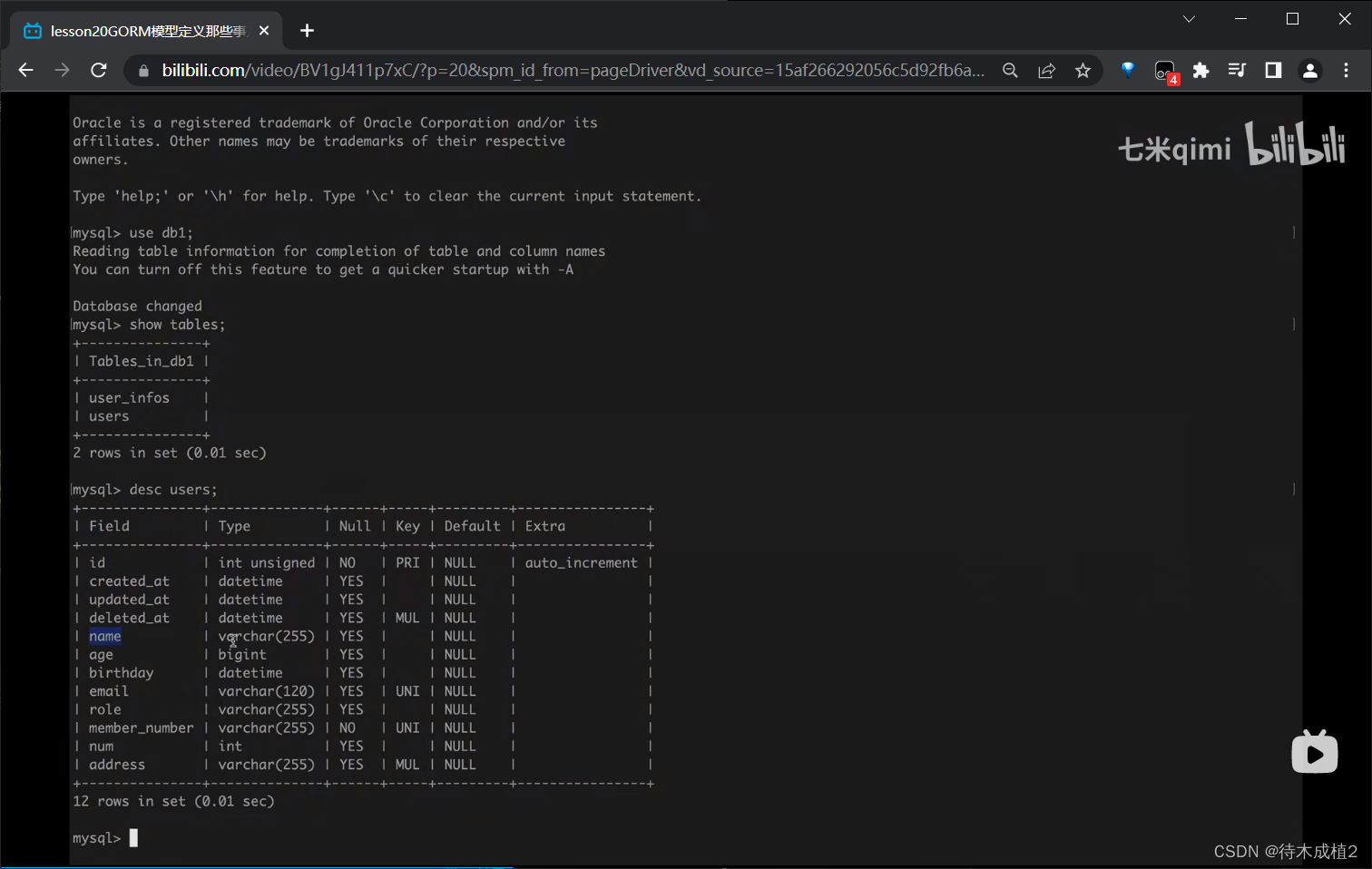Click 'role' field name
1372x869 pixels.
[105, 709]
